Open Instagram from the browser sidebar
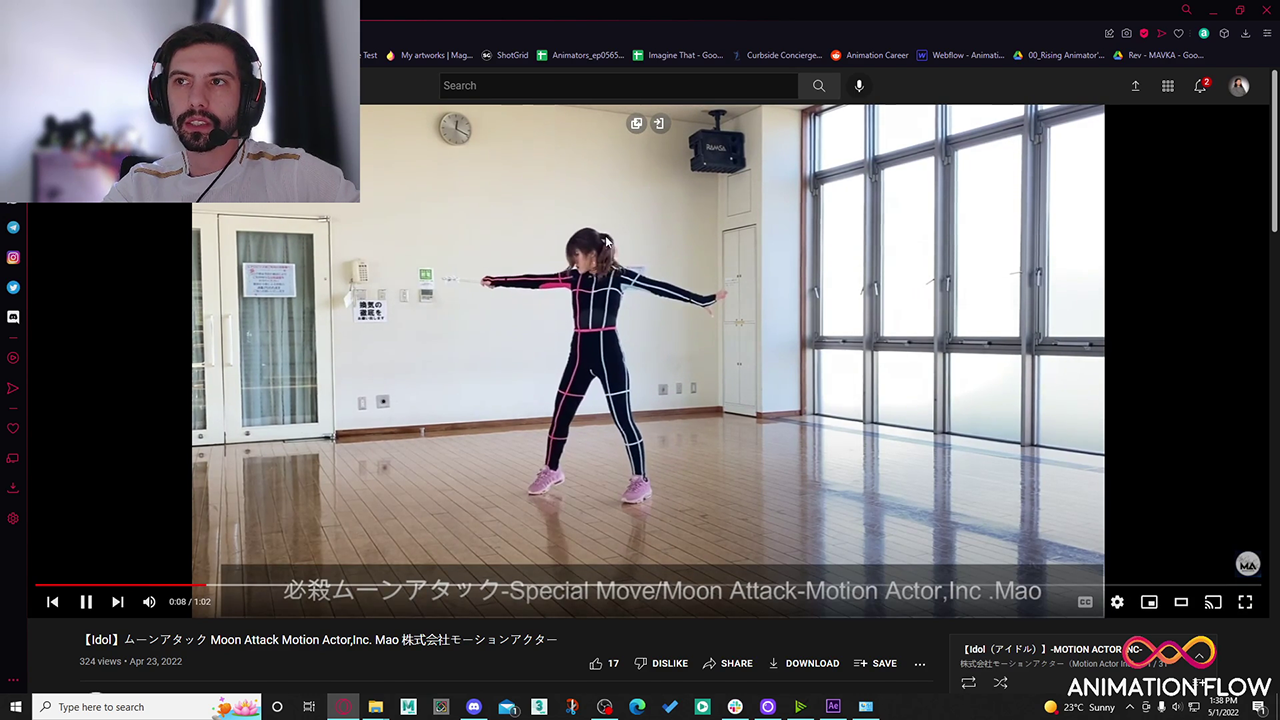Viewport: 1280px width, 720px height. click(x=13, y=258)
